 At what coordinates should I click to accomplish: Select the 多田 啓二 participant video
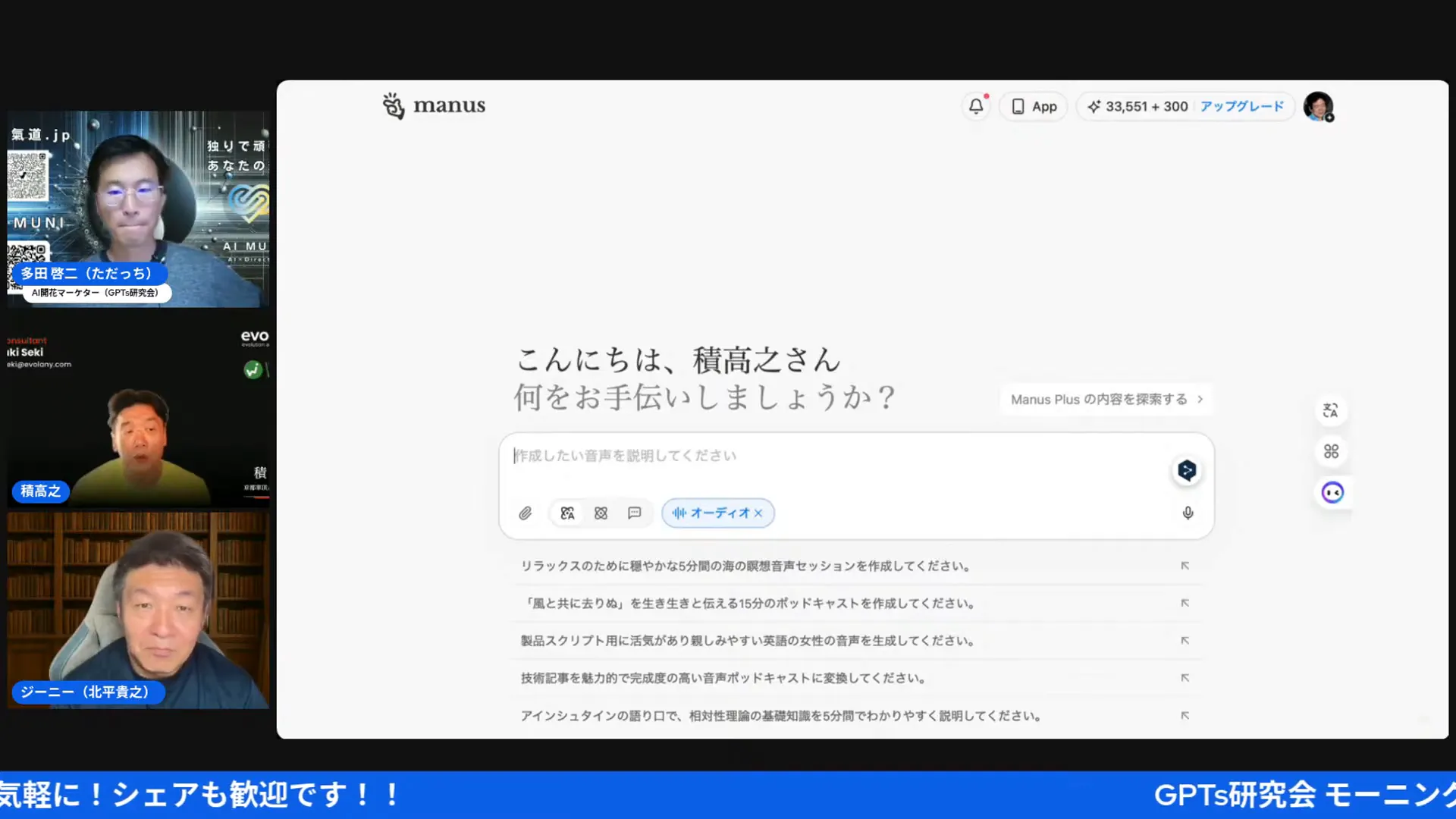(x=138, y=209)
